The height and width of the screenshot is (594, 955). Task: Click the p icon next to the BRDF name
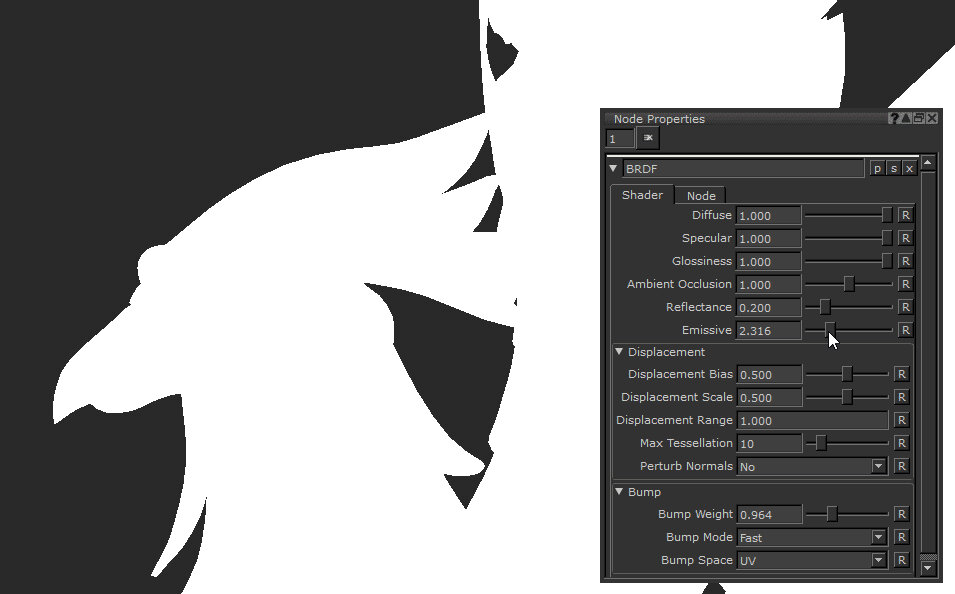tap(877, 168)
